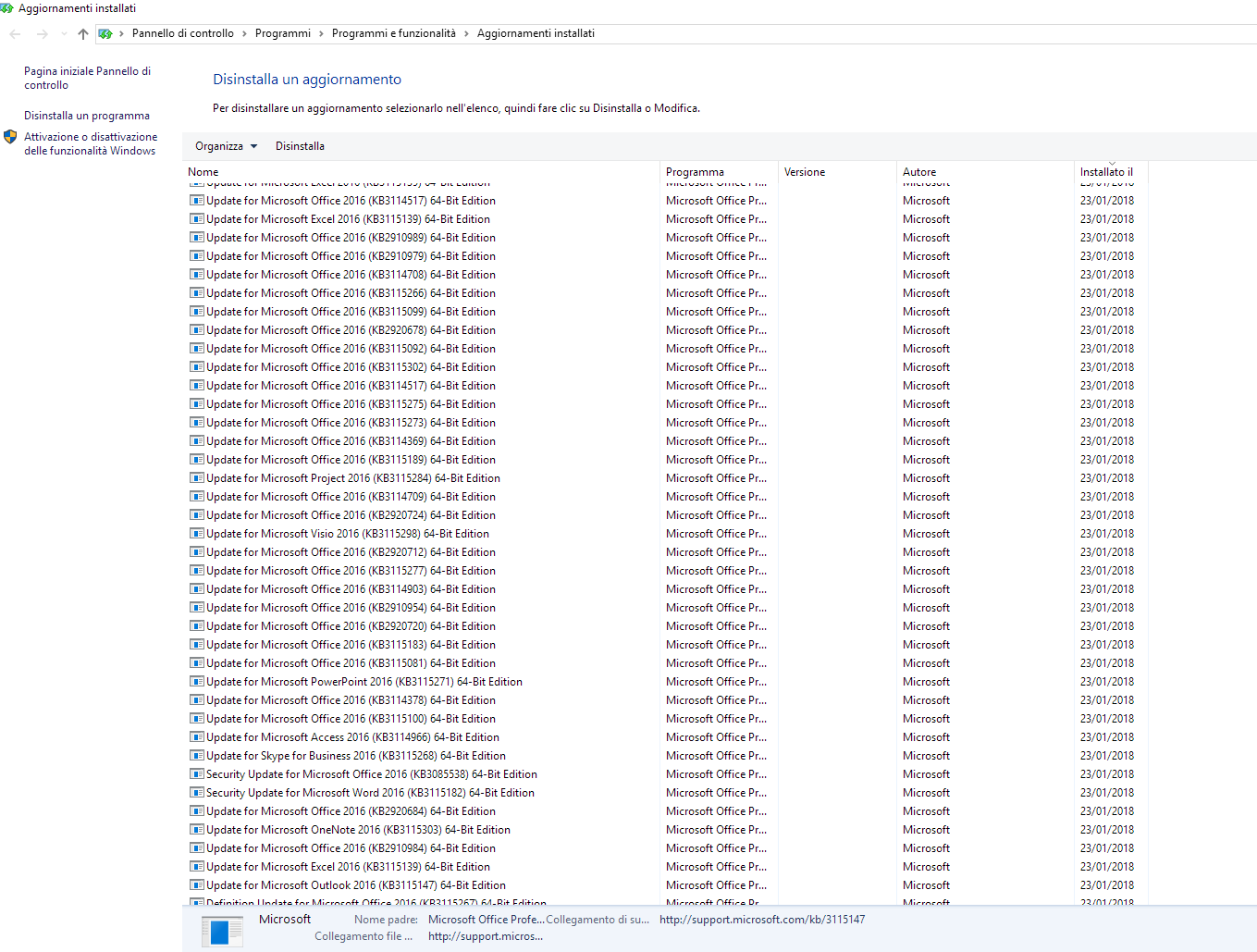Screen dimensions: 1257x952
Task: Click icon of Word 2016 KB3115182 row
Action: [196, 793]
